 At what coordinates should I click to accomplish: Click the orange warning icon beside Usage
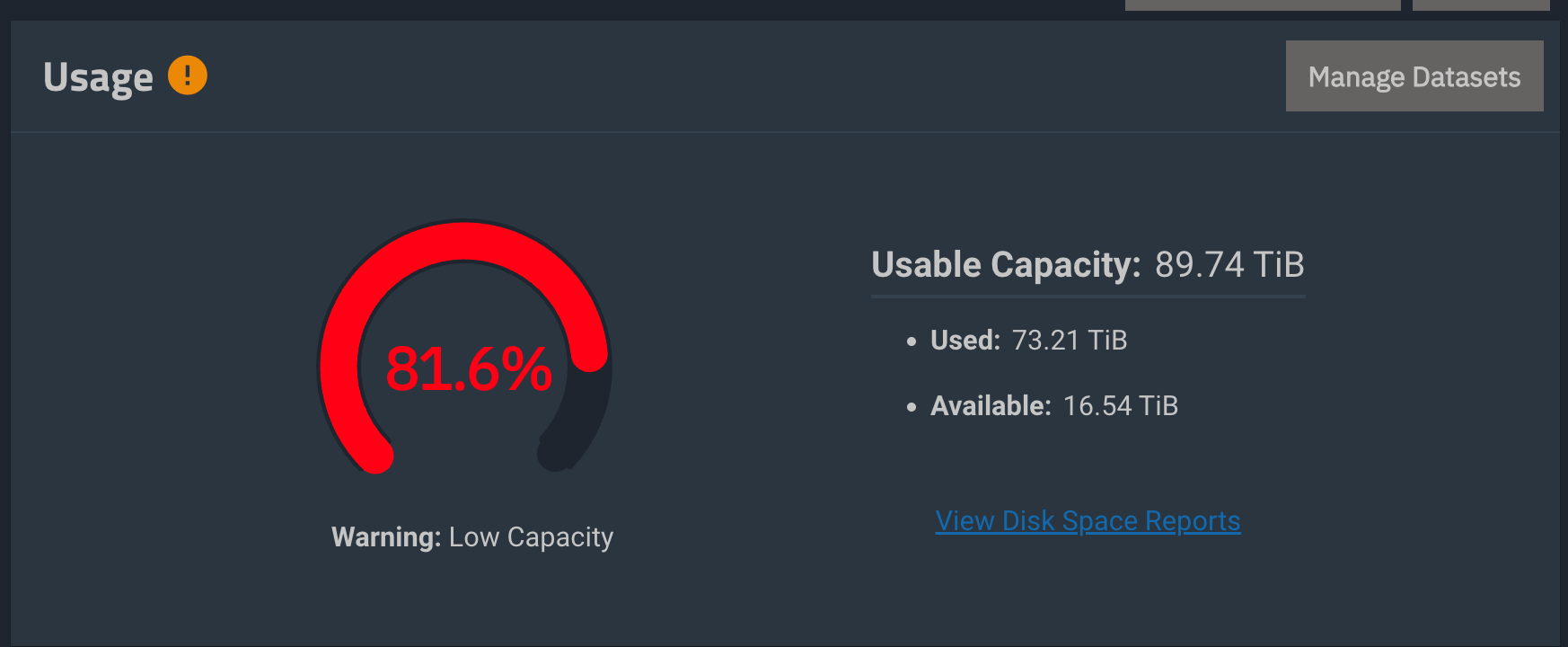(x=188, y=75)
